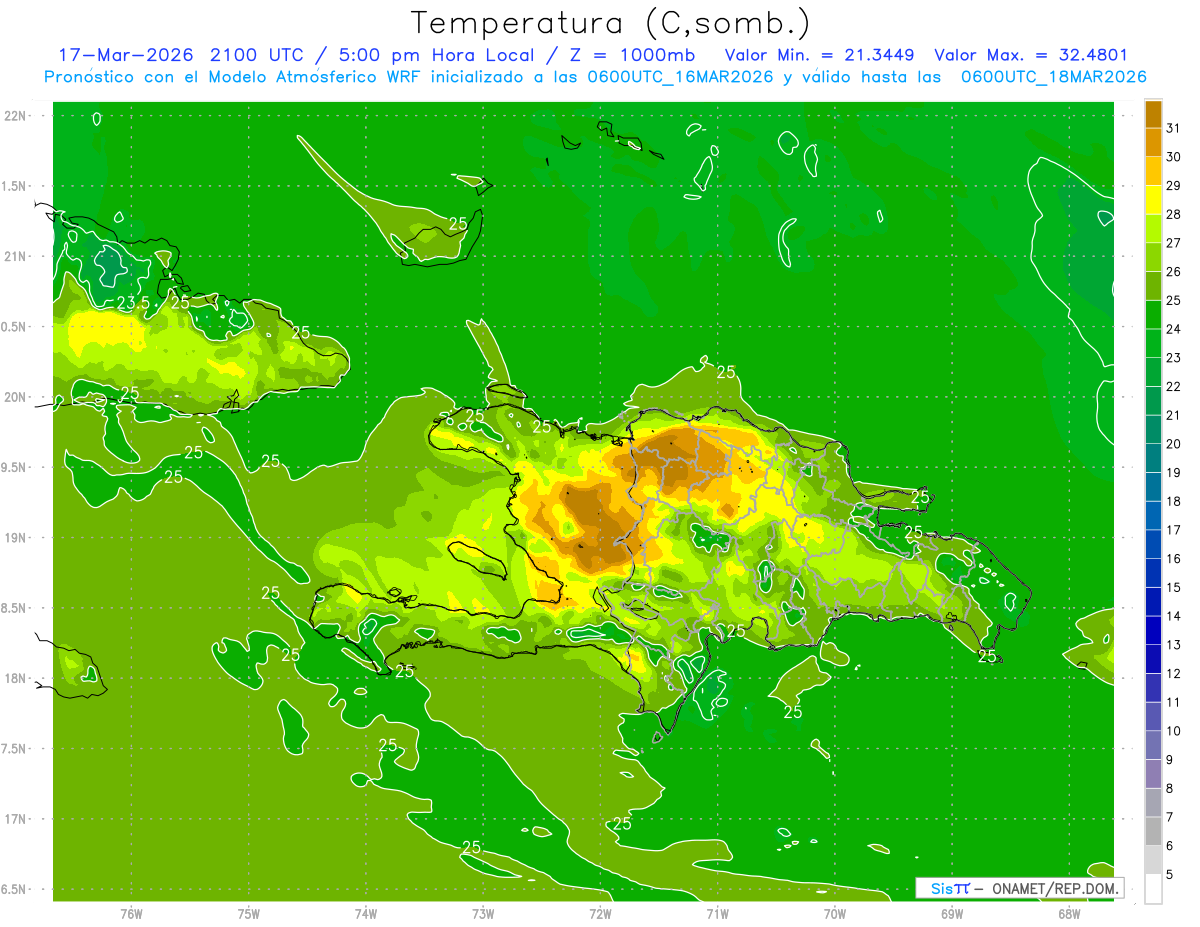This screenshot has height=927, width=1200.
Task: Click the '17N' latitude label
Action: pos(15,819)
